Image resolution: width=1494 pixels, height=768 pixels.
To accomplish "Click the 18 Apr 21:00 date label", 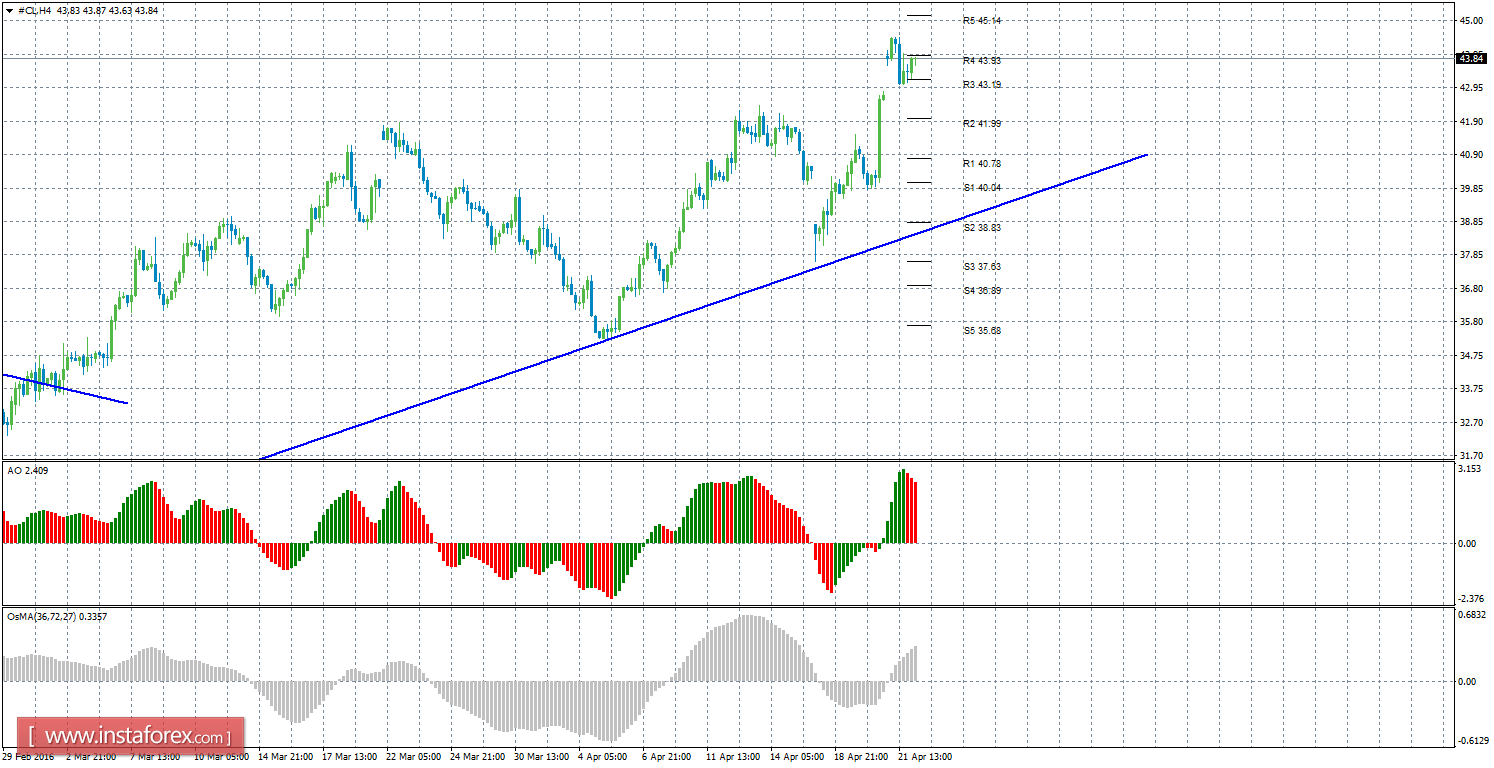I will click(863, 757).
